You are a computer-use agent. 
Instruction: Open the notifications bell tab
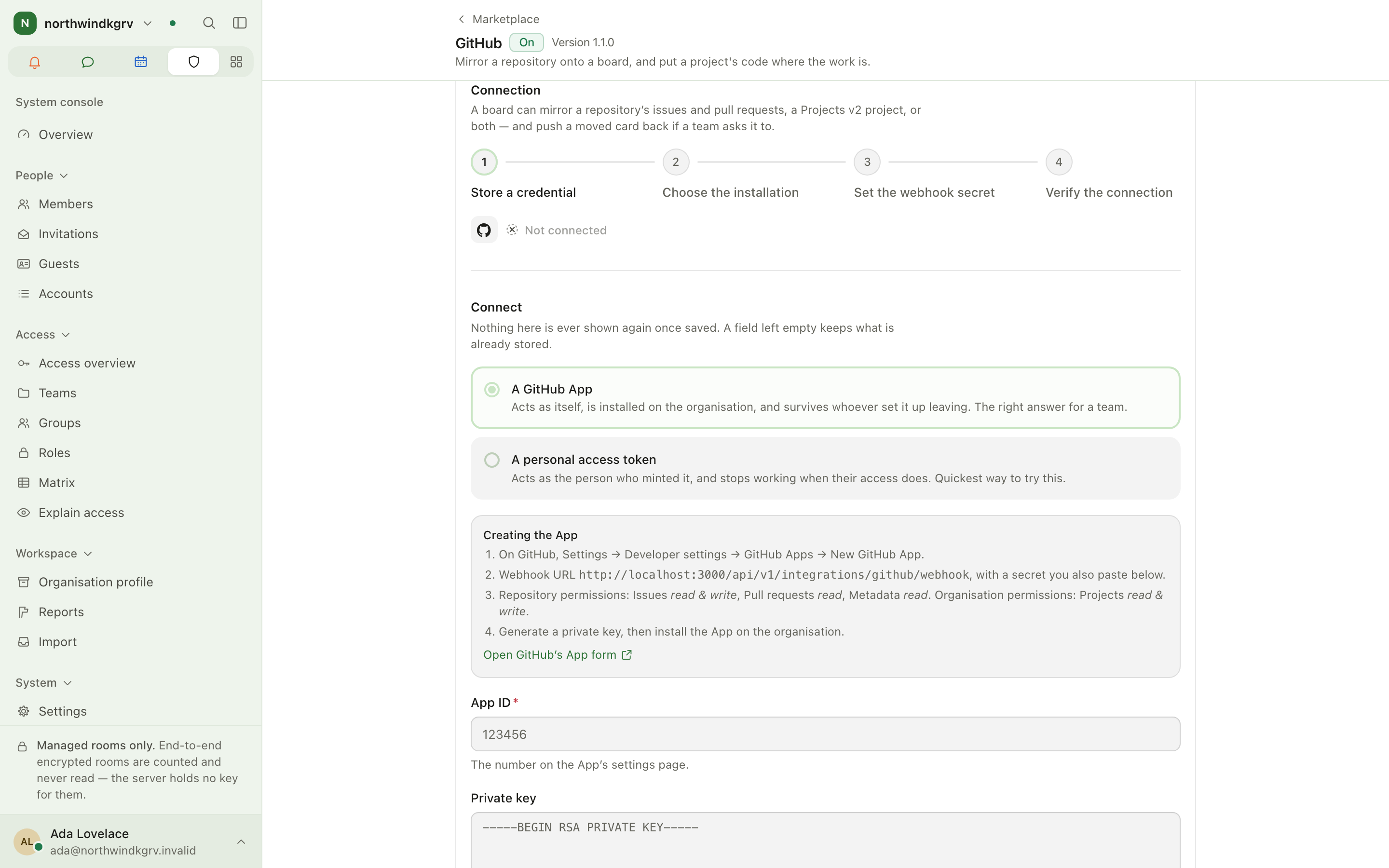pyautogui.click(x=34, y=62)
